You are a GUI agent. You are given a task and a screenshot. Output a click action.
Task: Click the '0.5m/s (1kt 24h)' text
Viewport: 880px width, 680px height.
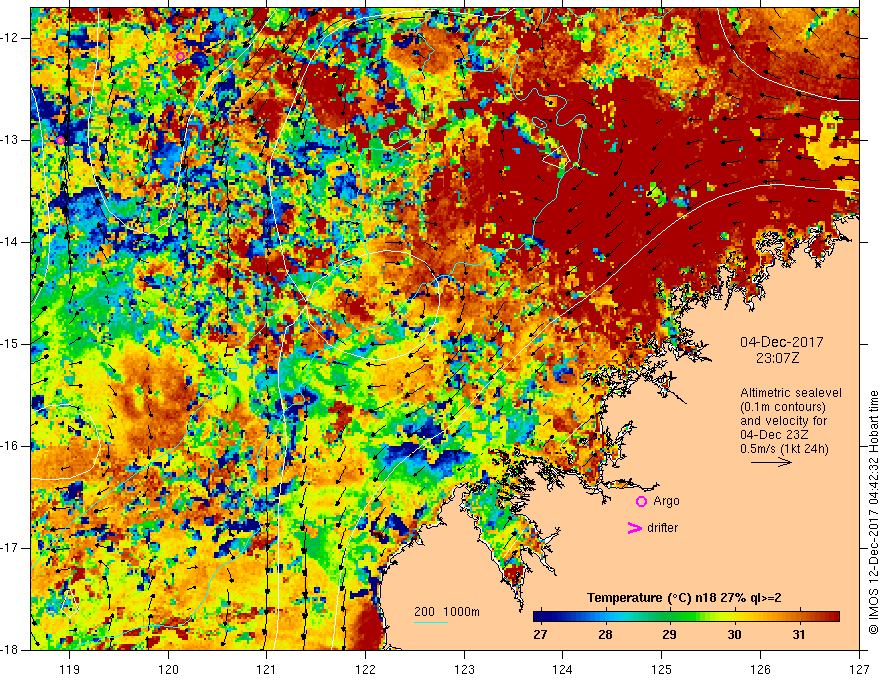pos(784,449)
